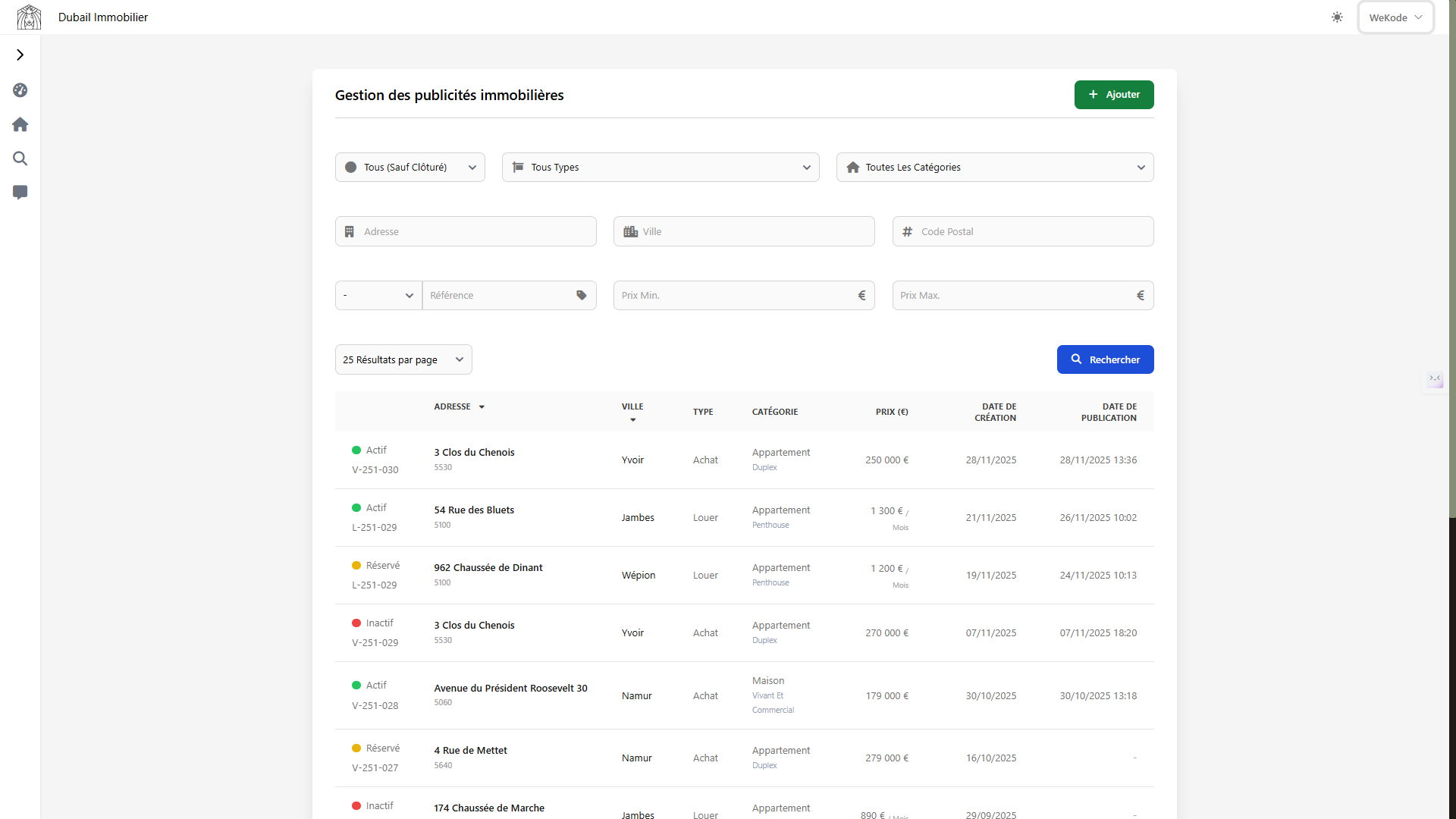This screenshot has width=1456, height=819.
Task: Click the euro icon in Prix Max field
Action: click(1140, 295)
